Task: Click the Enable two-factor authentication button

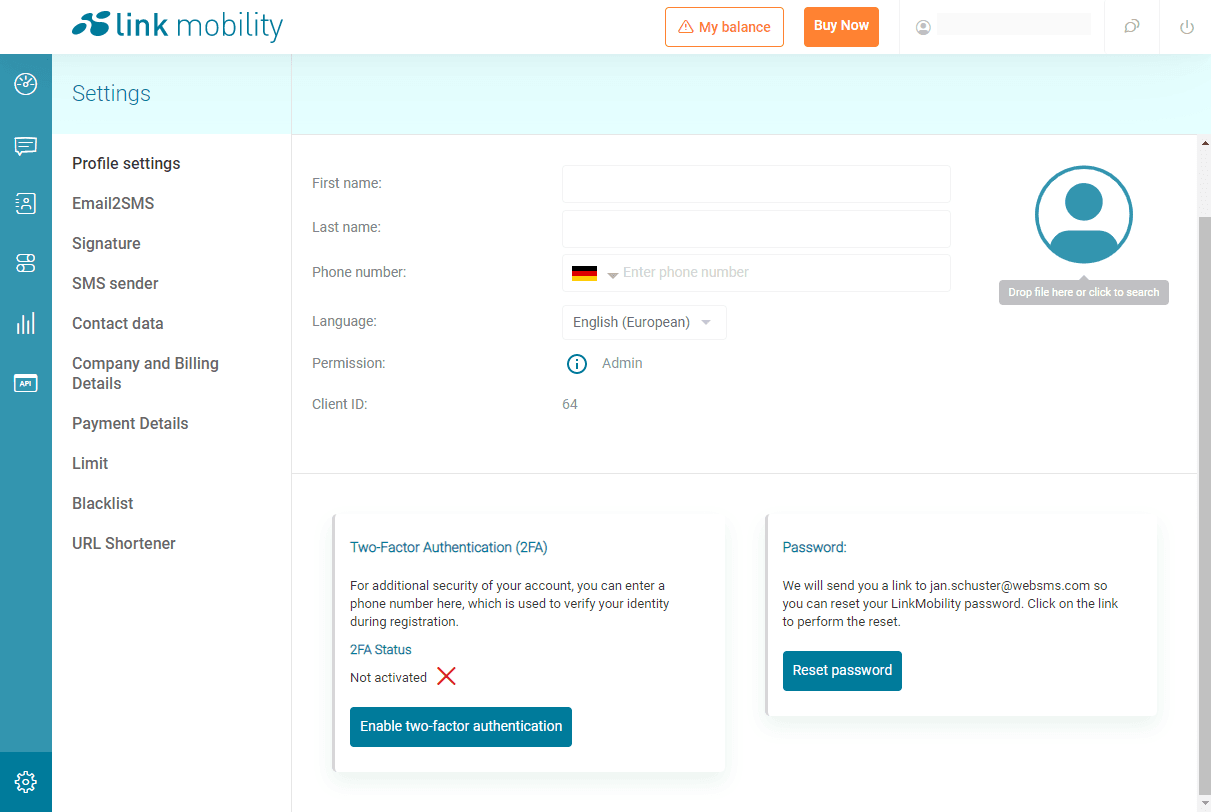Action: 460,727
